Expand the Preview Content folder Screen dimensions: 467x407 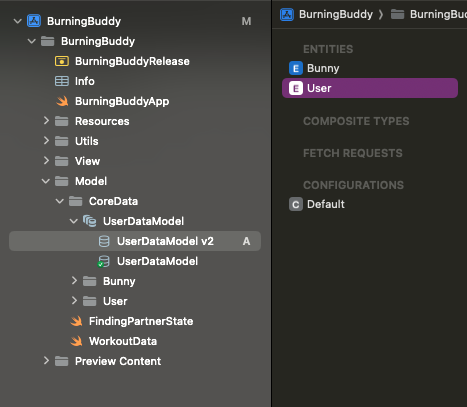coord(46,361)
